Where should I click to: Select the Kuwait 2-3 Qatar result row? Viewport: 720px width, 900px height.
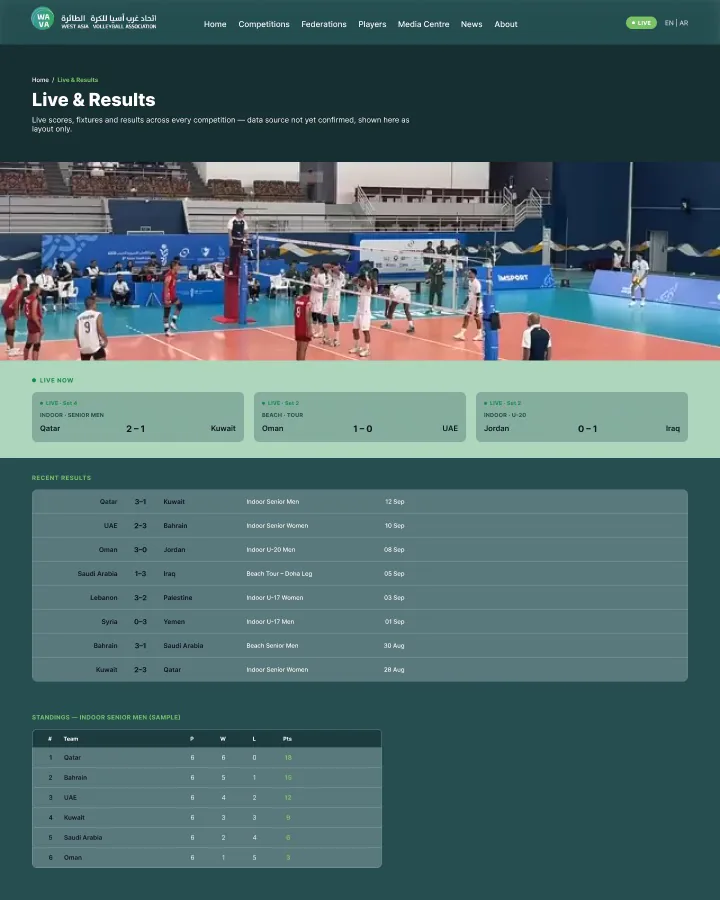360,670
